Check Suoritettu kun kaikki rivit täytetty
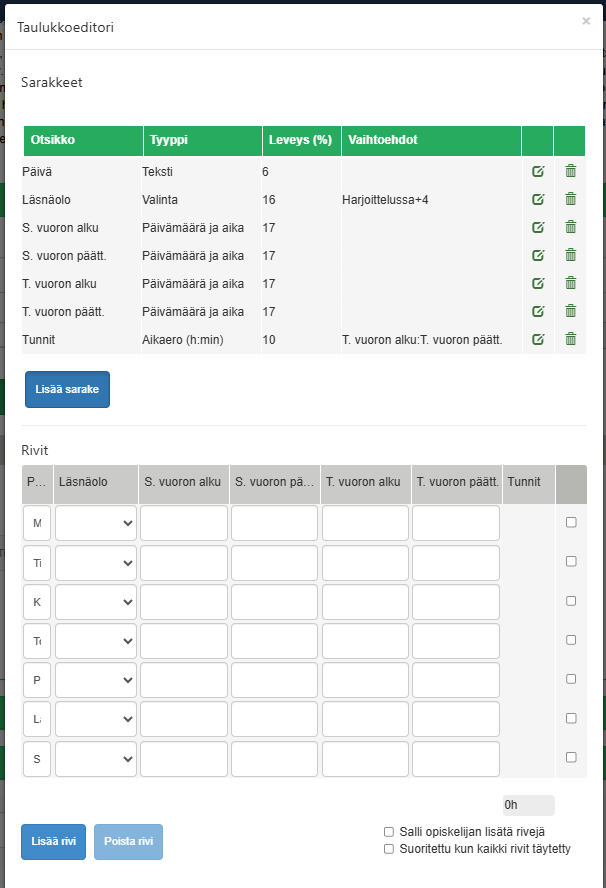The width and height of the screenshot is (606, 888). pyautogui.click(x=389, y=849)
